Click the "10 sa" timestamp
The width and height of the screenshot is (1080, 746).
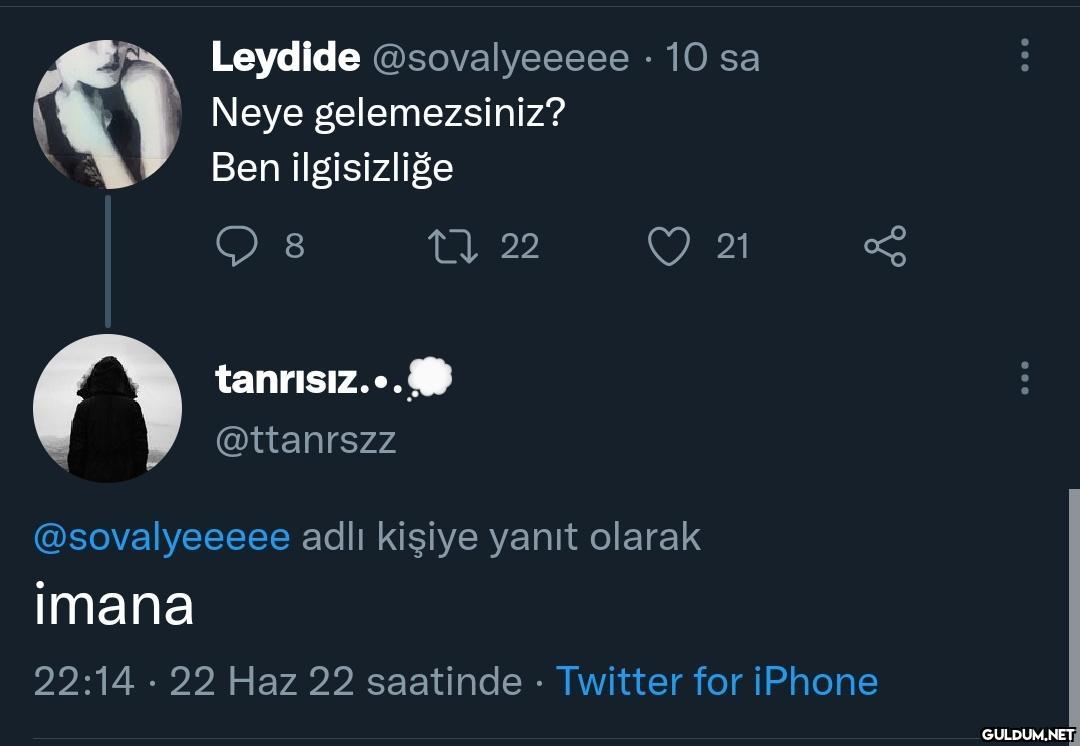[x=712, y=58]
